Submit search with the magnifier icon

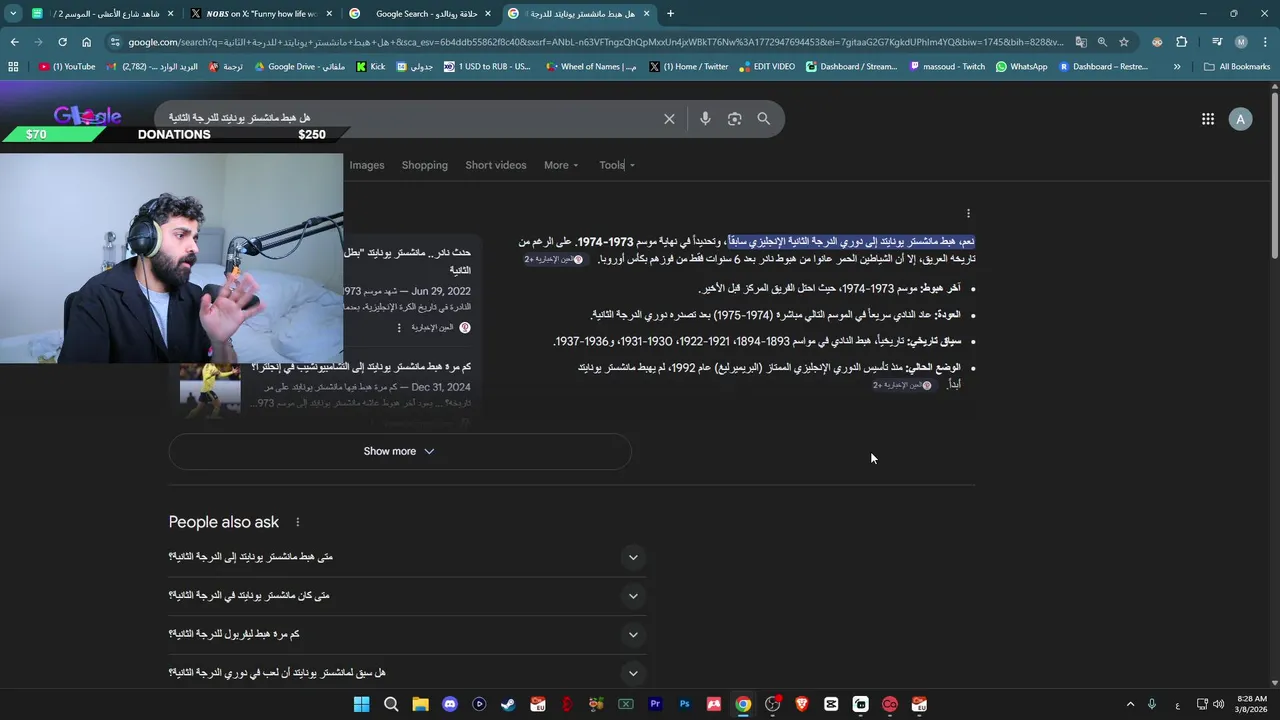(x=764, y=119)
